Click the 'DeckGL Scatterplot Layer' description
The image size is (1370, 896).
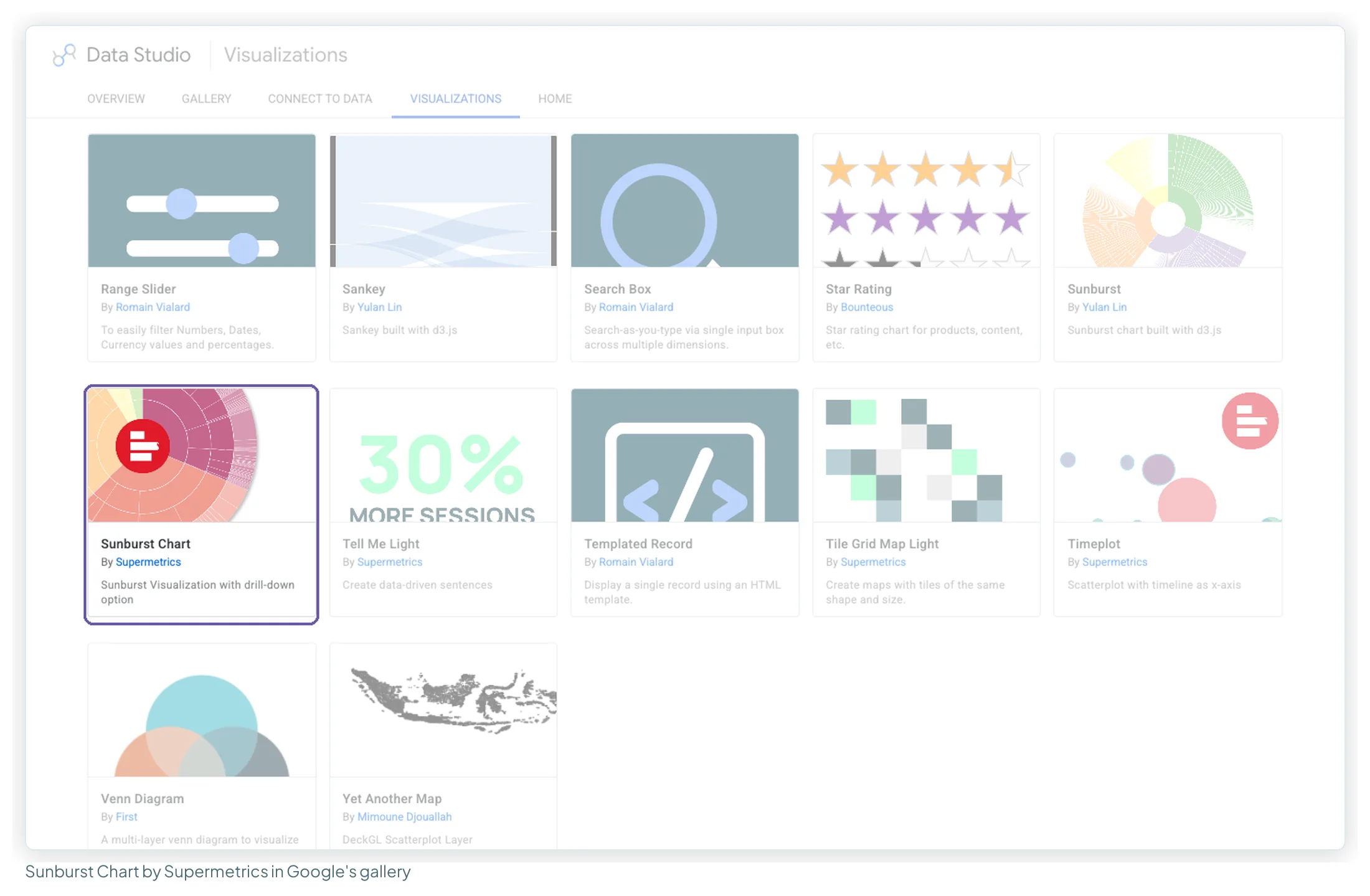point(407,839)
